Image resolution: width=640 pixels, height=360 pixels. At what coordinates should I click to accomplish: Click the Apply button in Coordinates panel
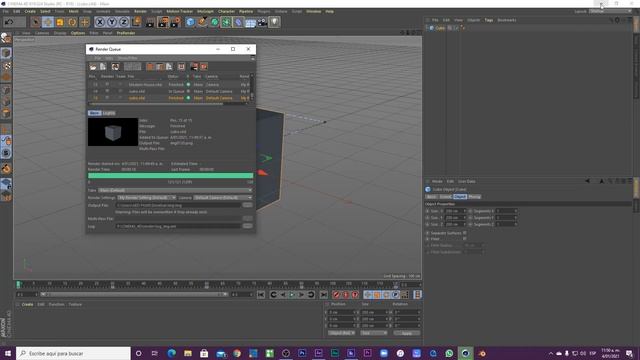pyautogui.click(x=407, y=333)
